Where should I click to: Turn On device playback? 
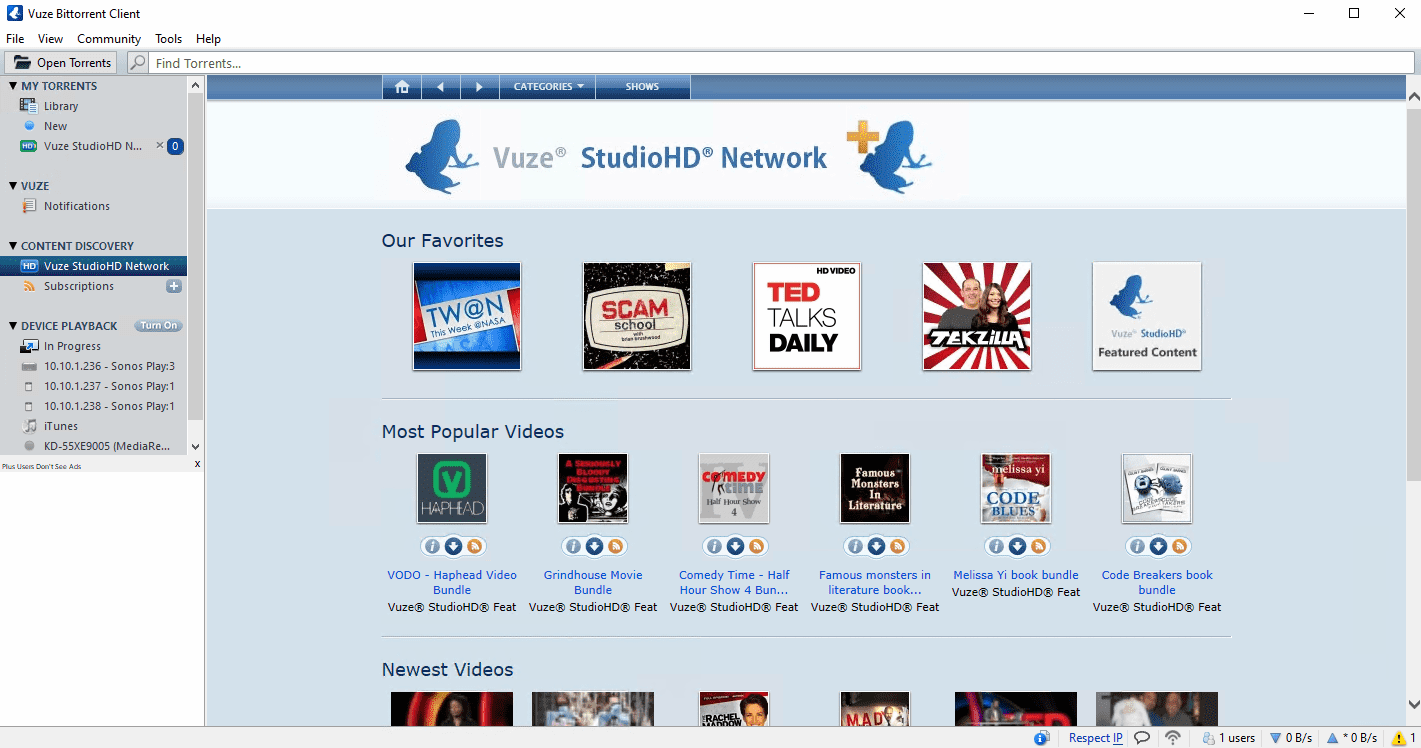pyautogui.click(x=159, y=326)
